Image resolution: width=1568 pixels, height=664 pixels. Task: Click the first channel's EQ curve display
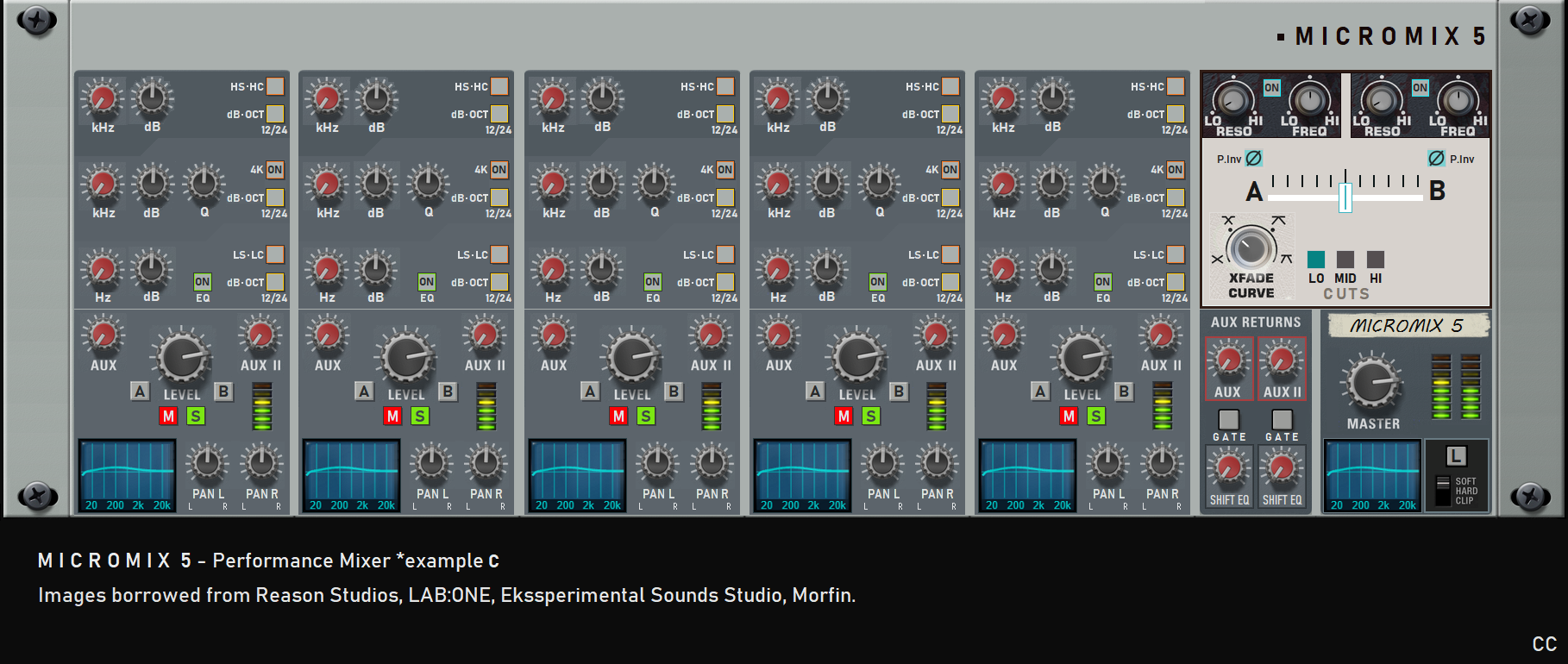tap(128, 476)
